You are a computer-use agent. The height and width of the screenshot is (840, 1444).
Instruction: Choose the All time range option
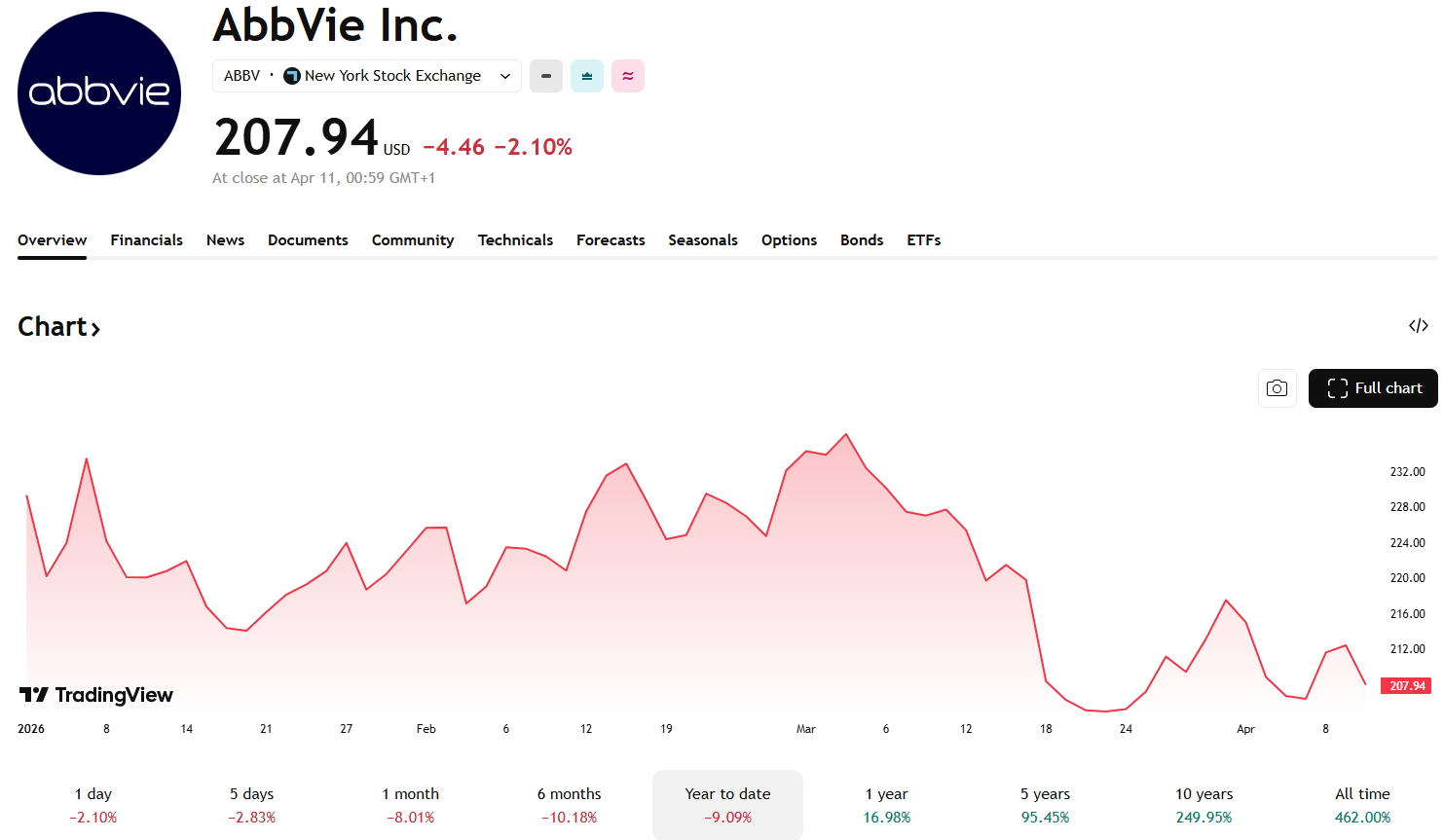1362,805
